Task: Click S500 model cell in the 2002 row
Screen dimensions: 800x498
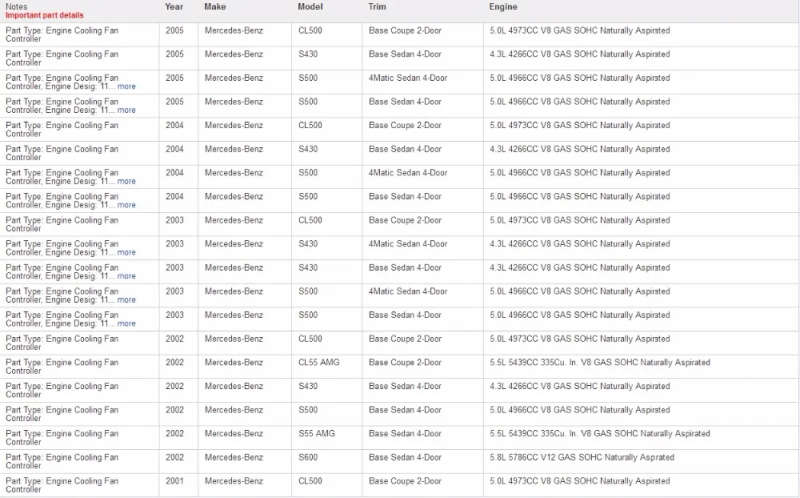Action: tap(308, 410)
